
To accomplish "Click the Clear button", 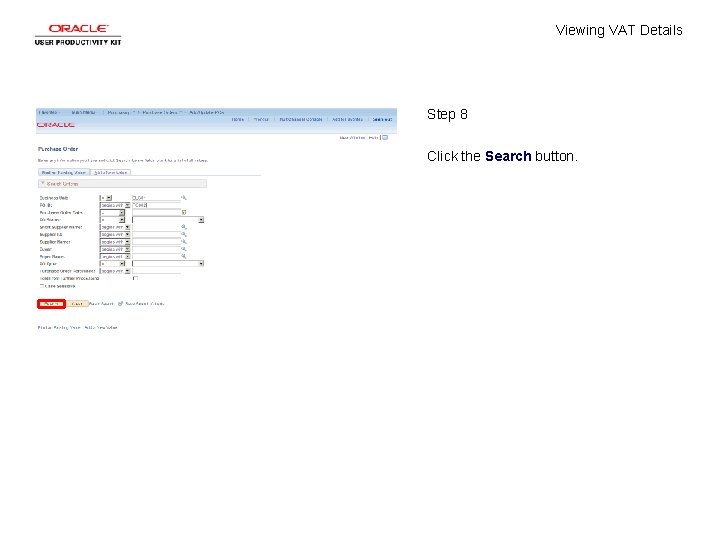I will [77, 304].
